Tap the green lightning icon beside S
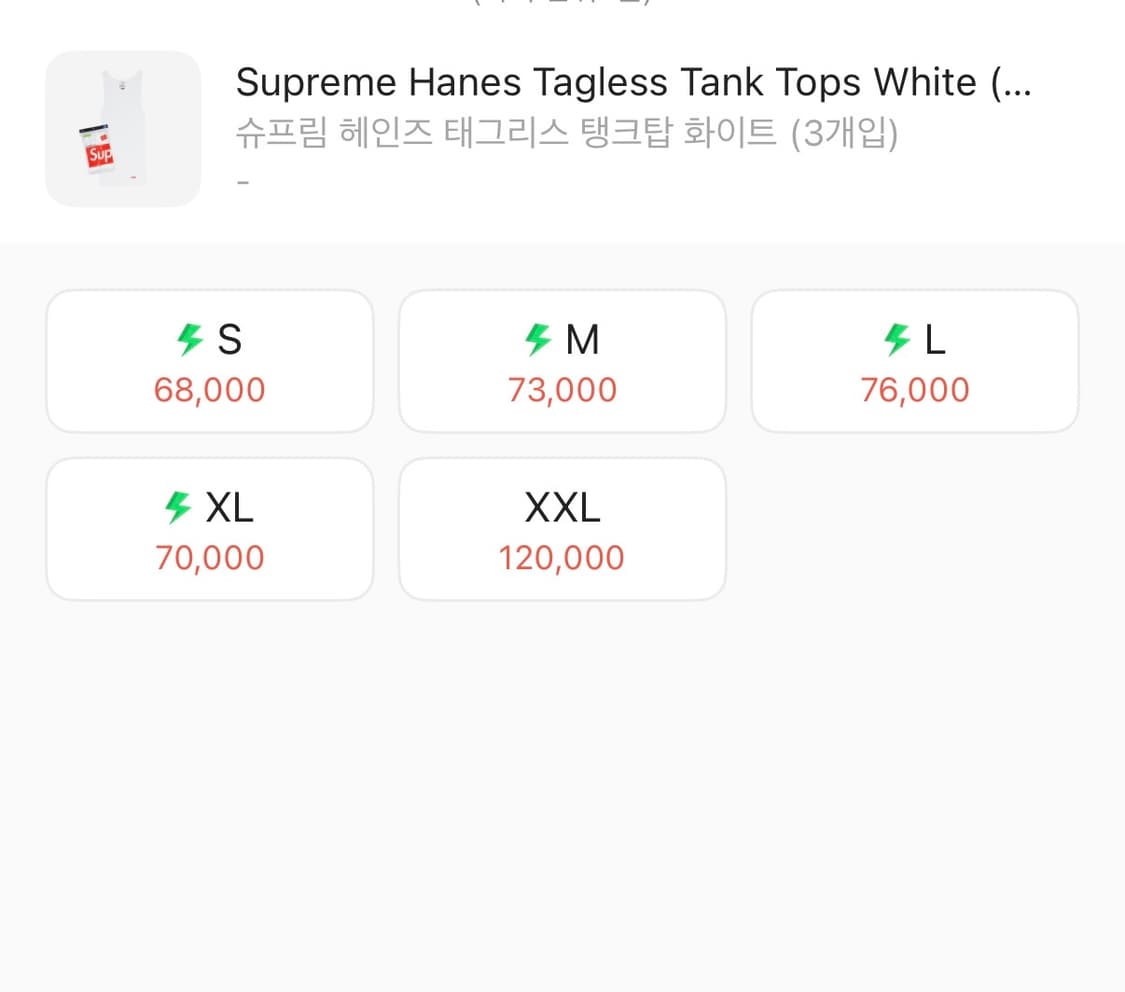 pyautogui.click(x=190, y=339)
